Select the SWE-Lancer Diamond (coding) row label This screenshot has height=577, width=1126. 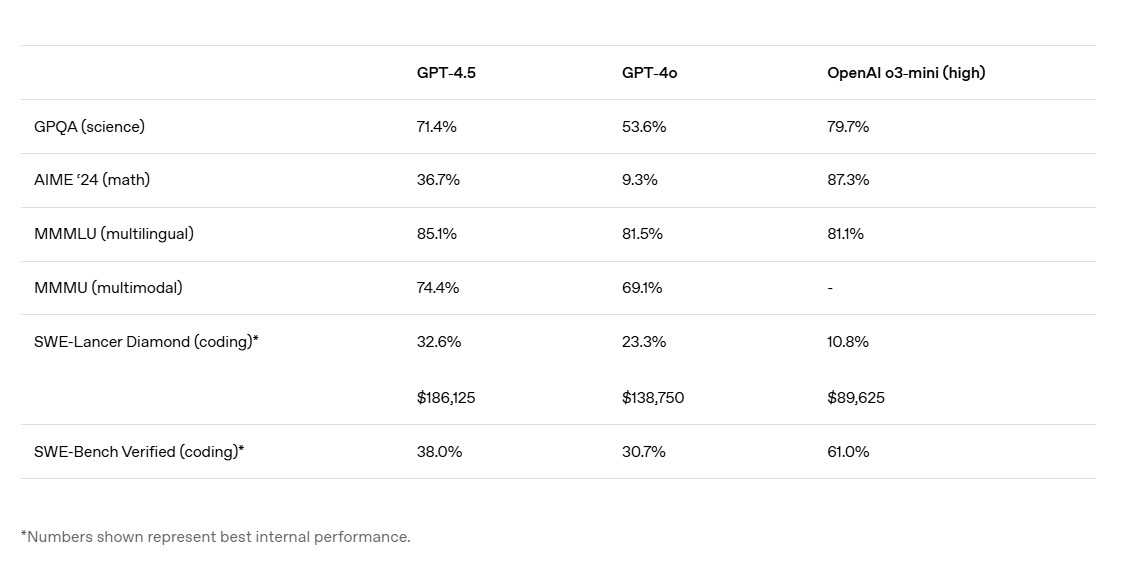click(x=146, y=342)
